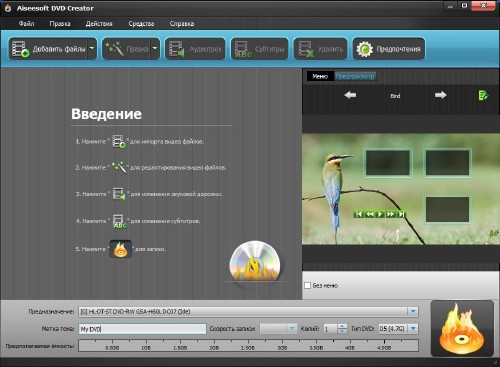
Task: Click the Метка тома My DVD field
Action: 142,329
